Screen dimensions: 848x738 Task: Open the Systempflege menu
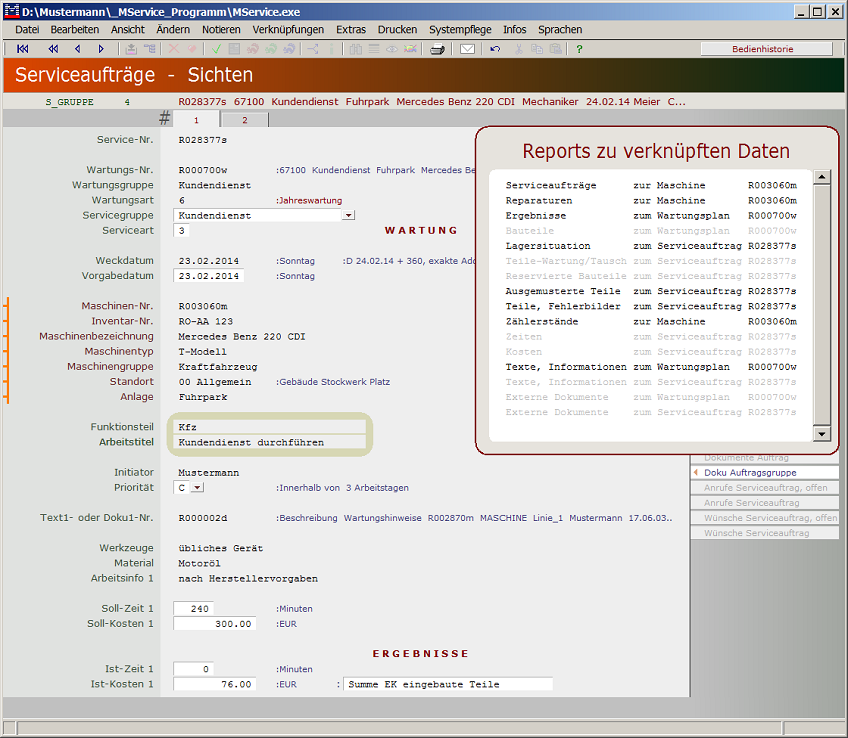click(x=460, y=30)
